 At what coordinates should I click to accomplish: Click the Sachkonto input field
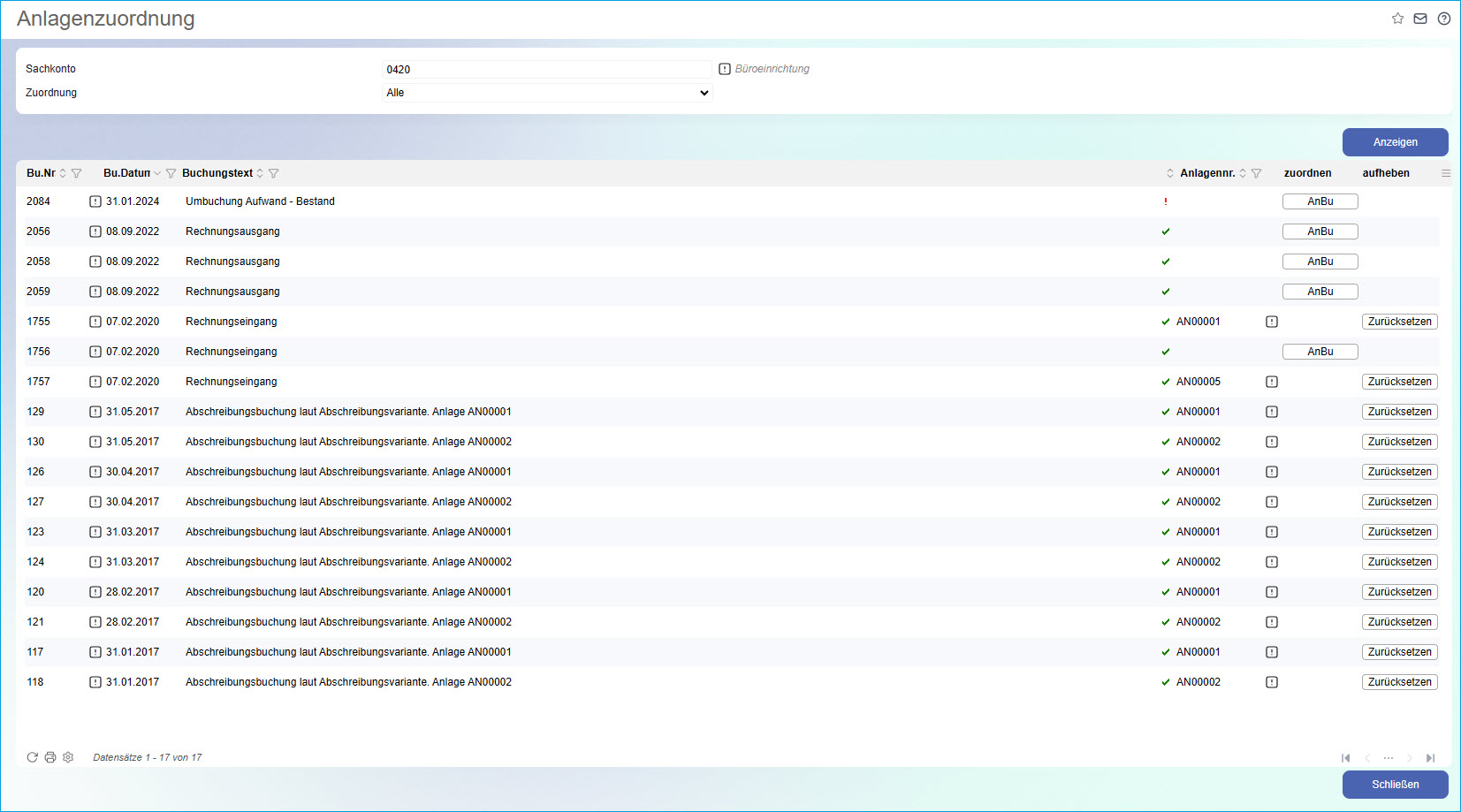pos(547,69)
